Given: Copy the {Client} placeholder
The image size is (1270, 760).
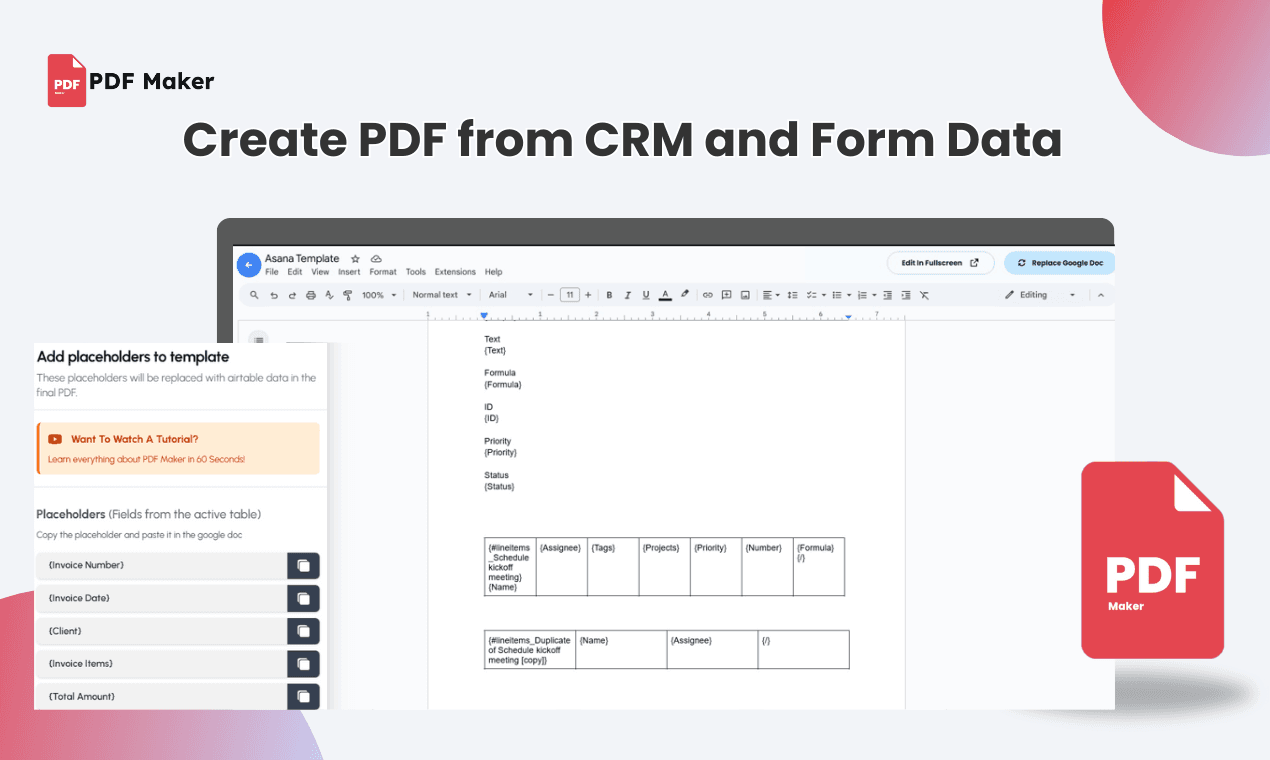Looking at the screenshot, I should pyautogui.click(x=303, y=631).
